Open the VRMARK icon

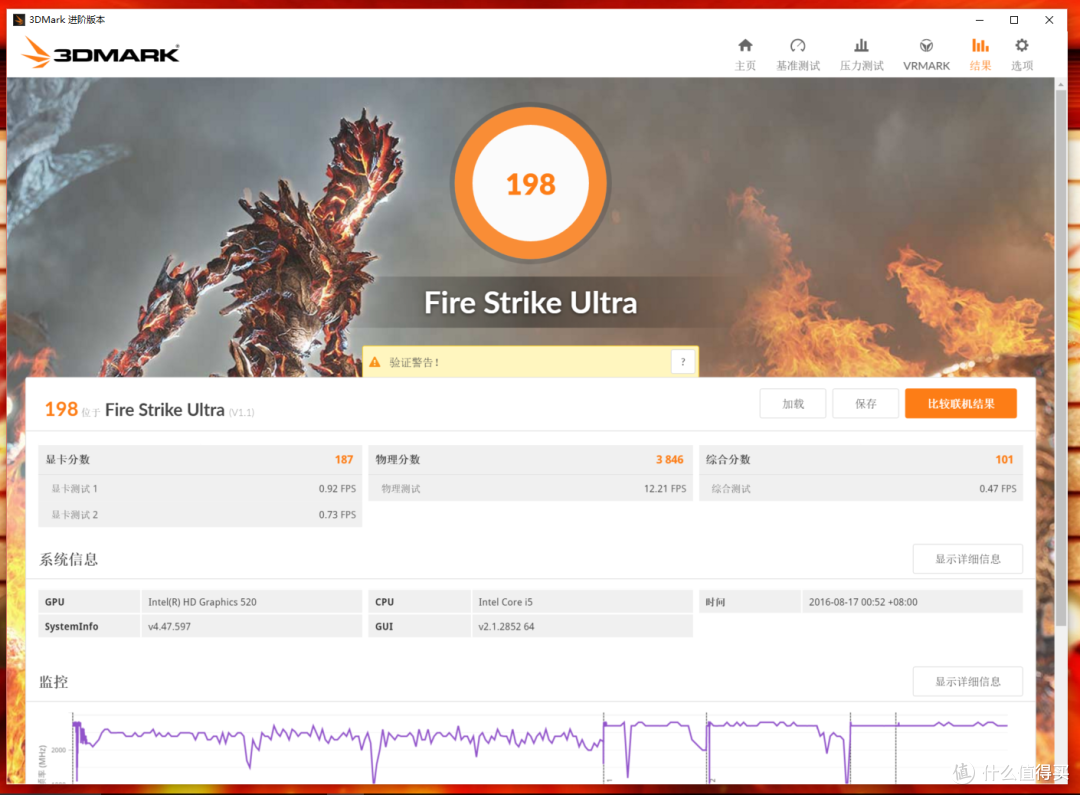(926, 45)
